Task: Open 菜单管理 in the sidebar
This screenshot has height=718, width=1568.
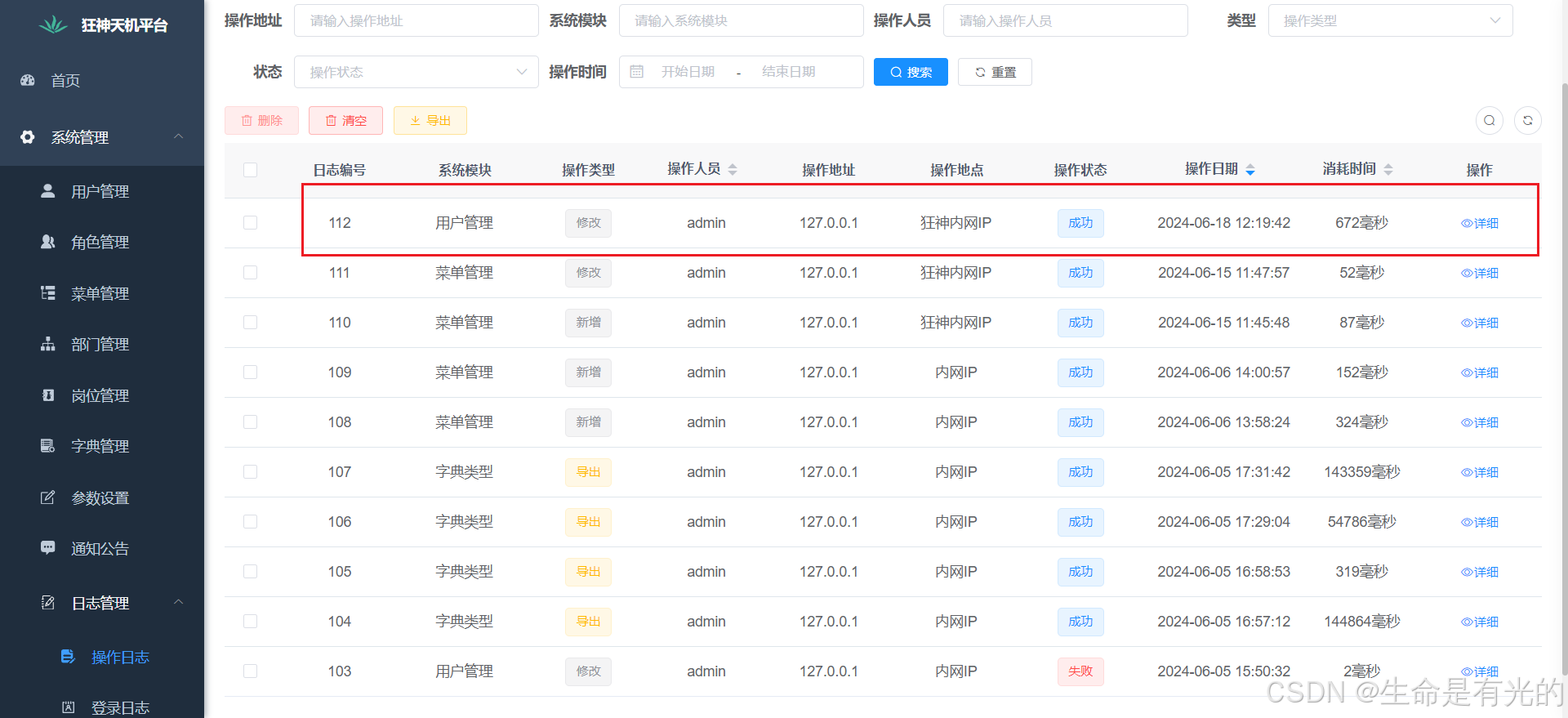Action: pos(102,293)
